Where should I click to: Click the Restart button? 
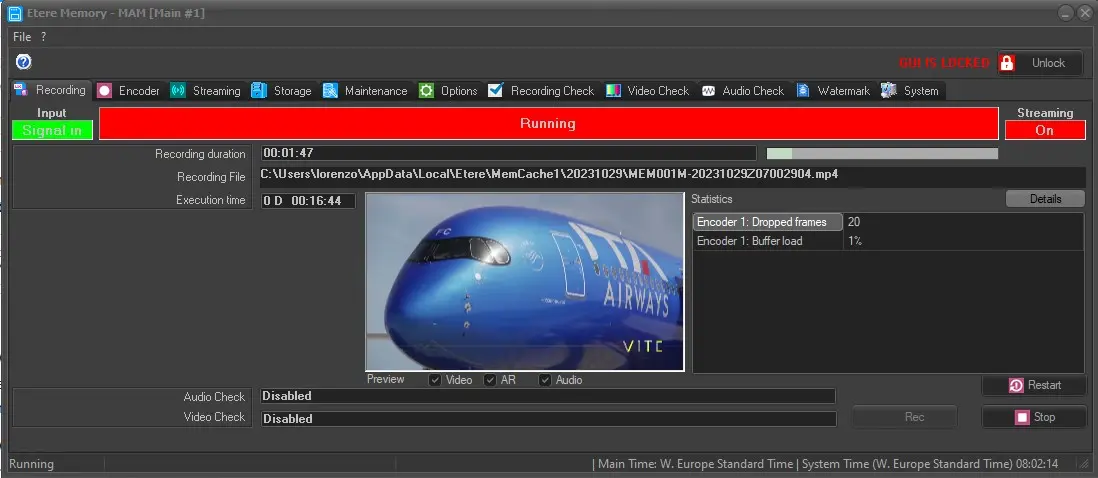pyautogui.click(x=1034, y=385)
